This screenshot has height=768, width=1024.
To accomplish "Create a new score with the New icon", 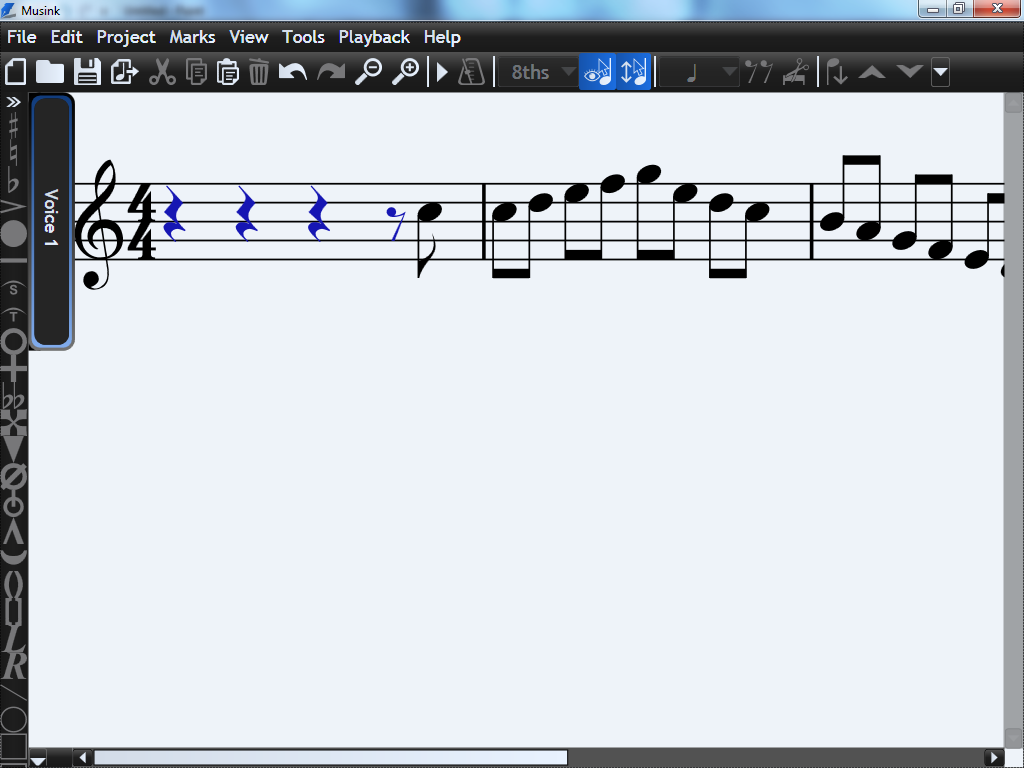I will click(16, 72).
